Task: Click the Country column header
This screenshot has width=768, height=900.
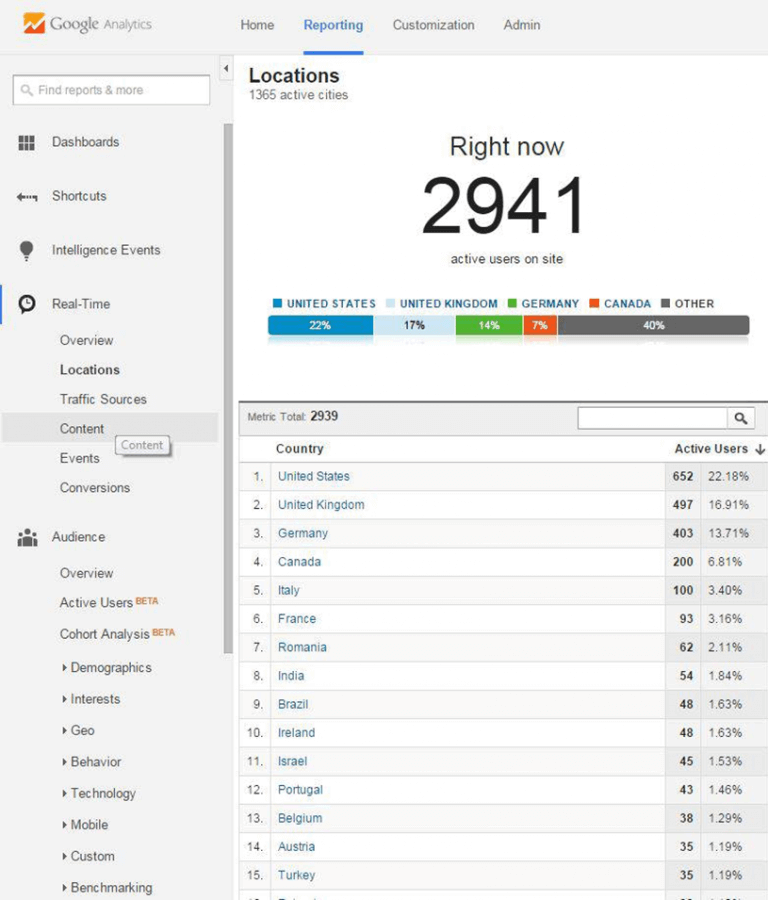Action: [300, 449]
